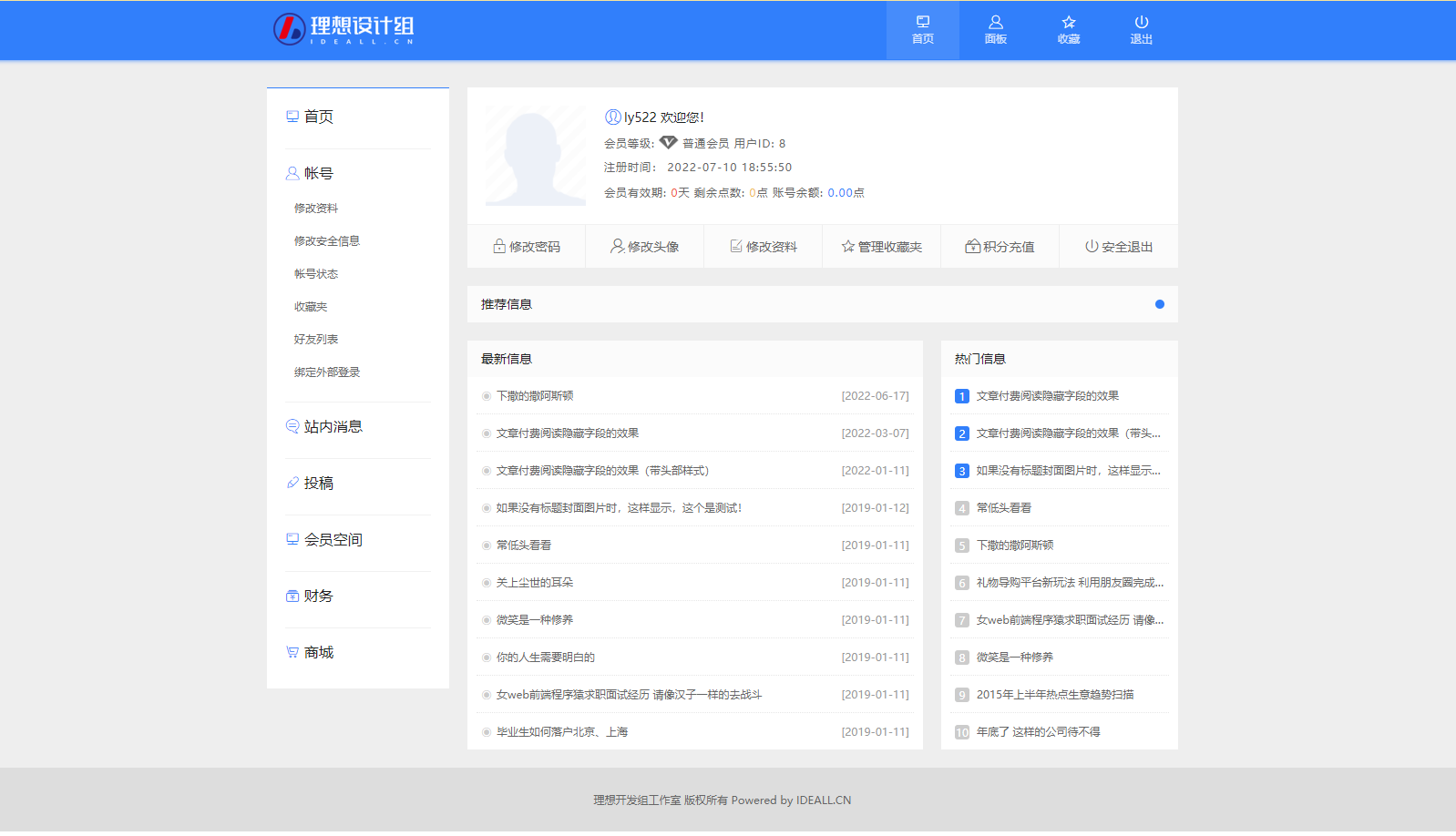Click the blue dot in 推荐信息 bar
Screen dimensions: 1456x836
click(1160, 304)
